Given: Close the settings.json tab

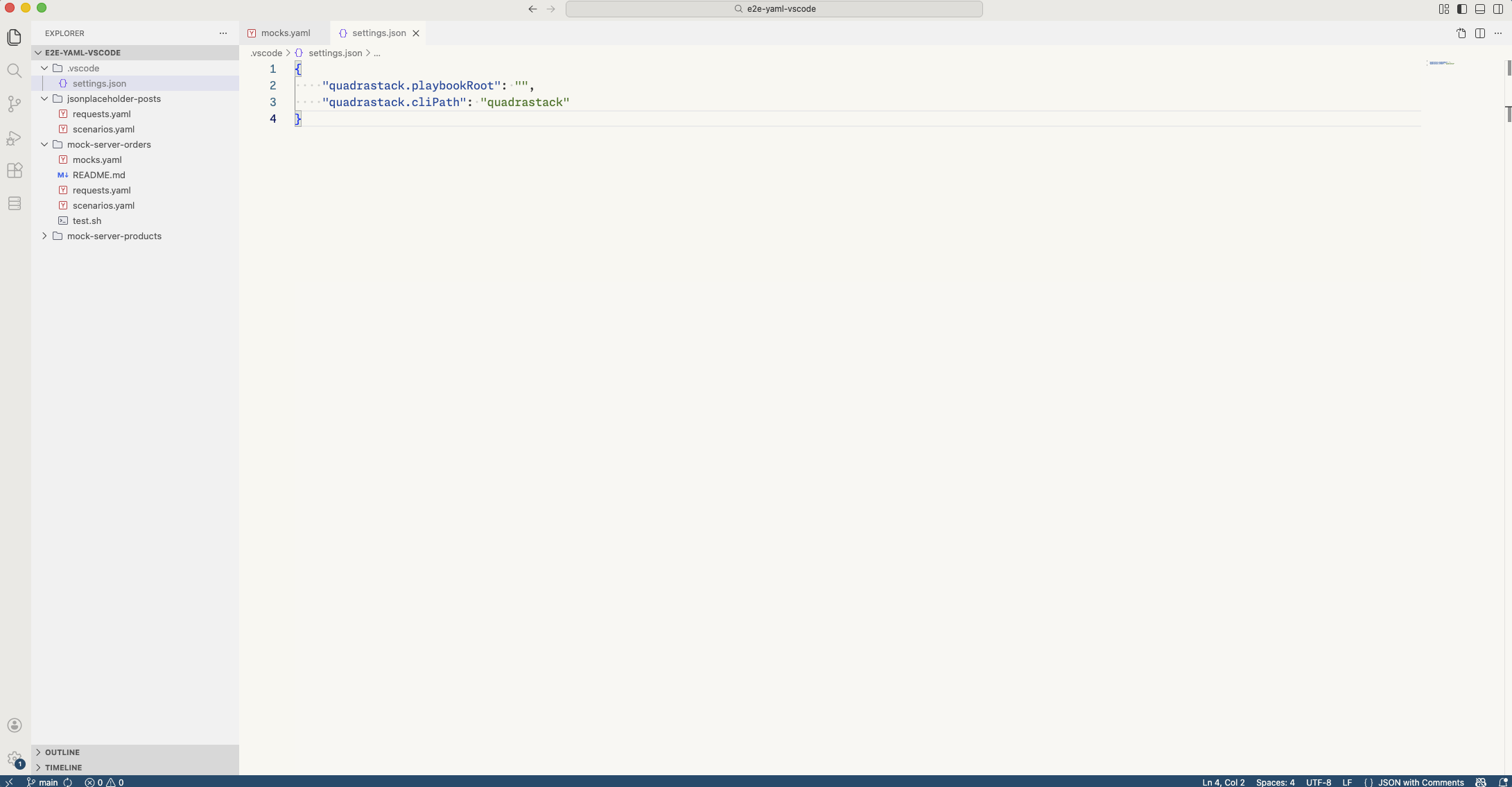Looking at the screenshot, I should pyautogui.click(x=416, y=33).
